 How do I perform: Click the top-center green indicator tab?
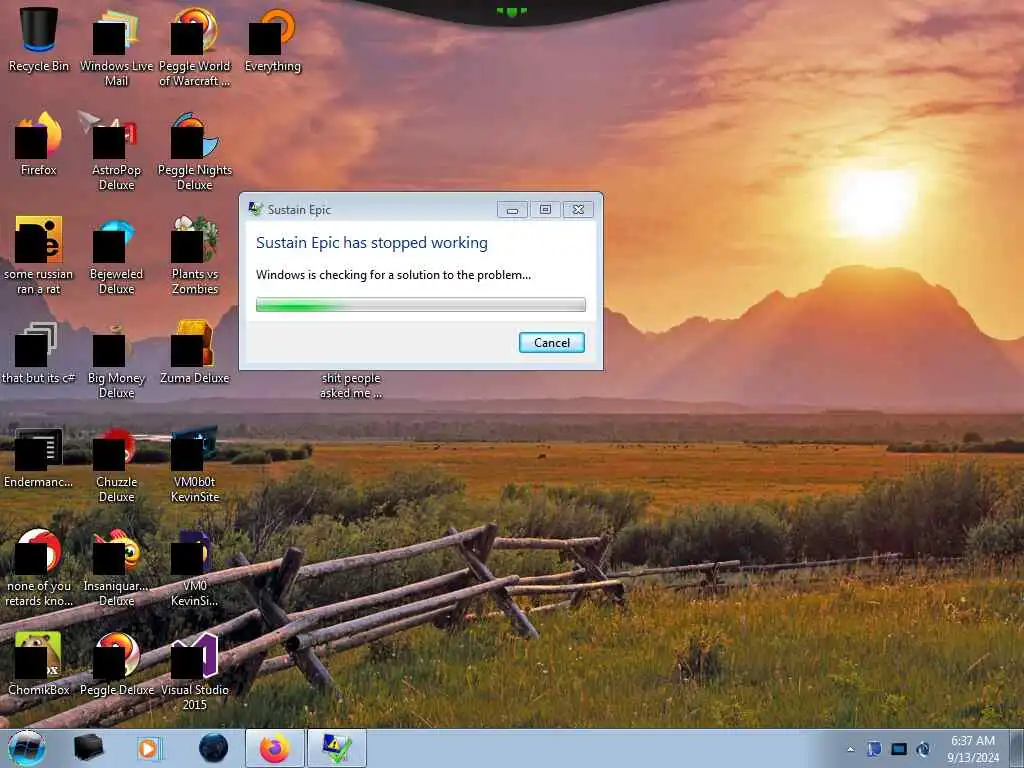pyautogui.click(x=512, y=11)
